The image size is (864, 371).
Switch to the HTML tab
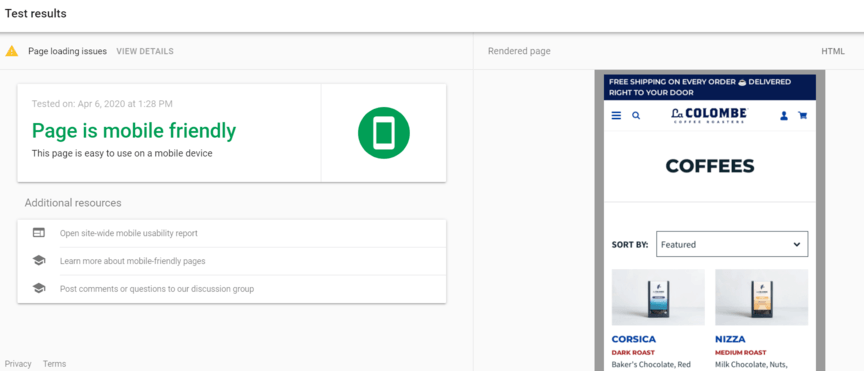click(833, 51)
